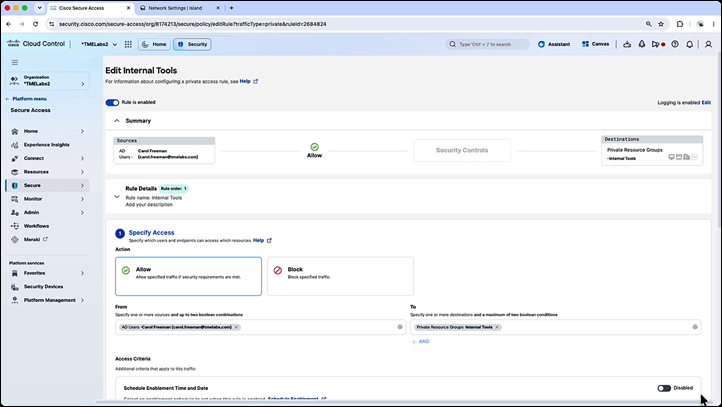Open the user profile icon
This screenshot has height=407, width=722.
pyautogui.click(x=708, y=44)
